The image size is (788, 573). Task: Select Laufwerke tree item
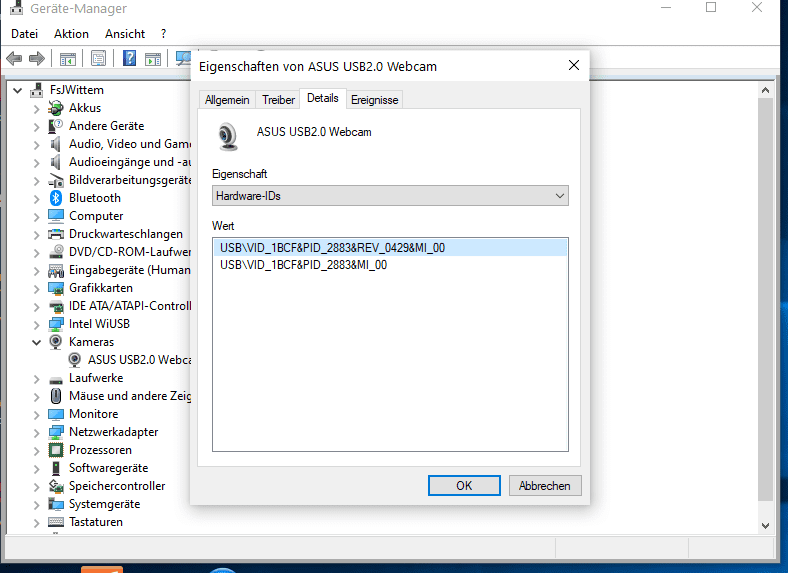[x=96, y=378]
